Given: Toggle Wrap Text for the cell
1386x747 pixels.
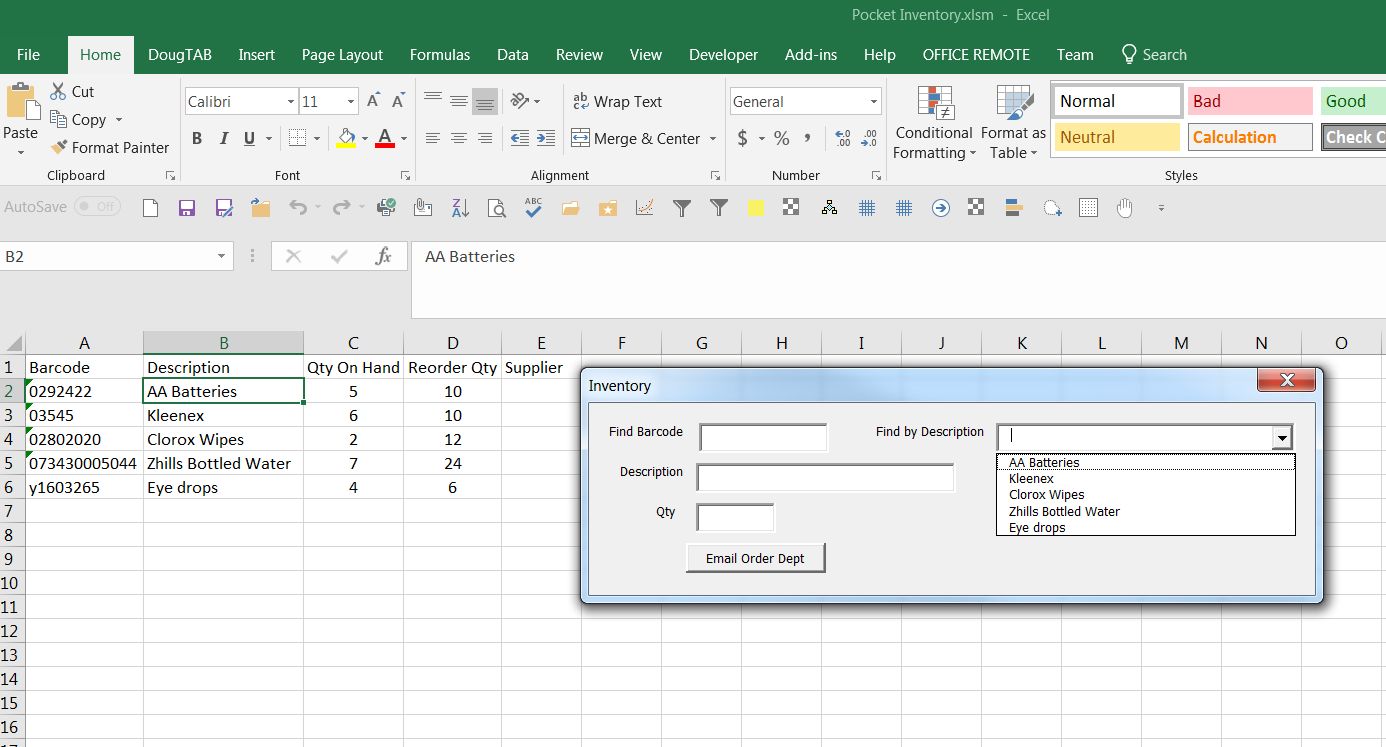Looking at the screenshot, I should point(616,101).
